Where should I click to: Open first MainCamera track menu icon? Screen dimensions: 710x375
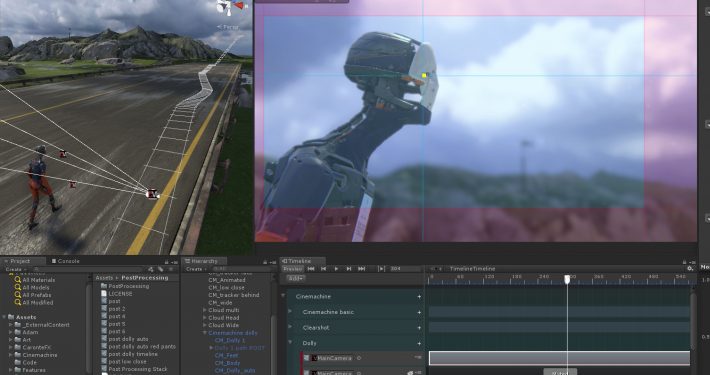click(x=418, y=358)
